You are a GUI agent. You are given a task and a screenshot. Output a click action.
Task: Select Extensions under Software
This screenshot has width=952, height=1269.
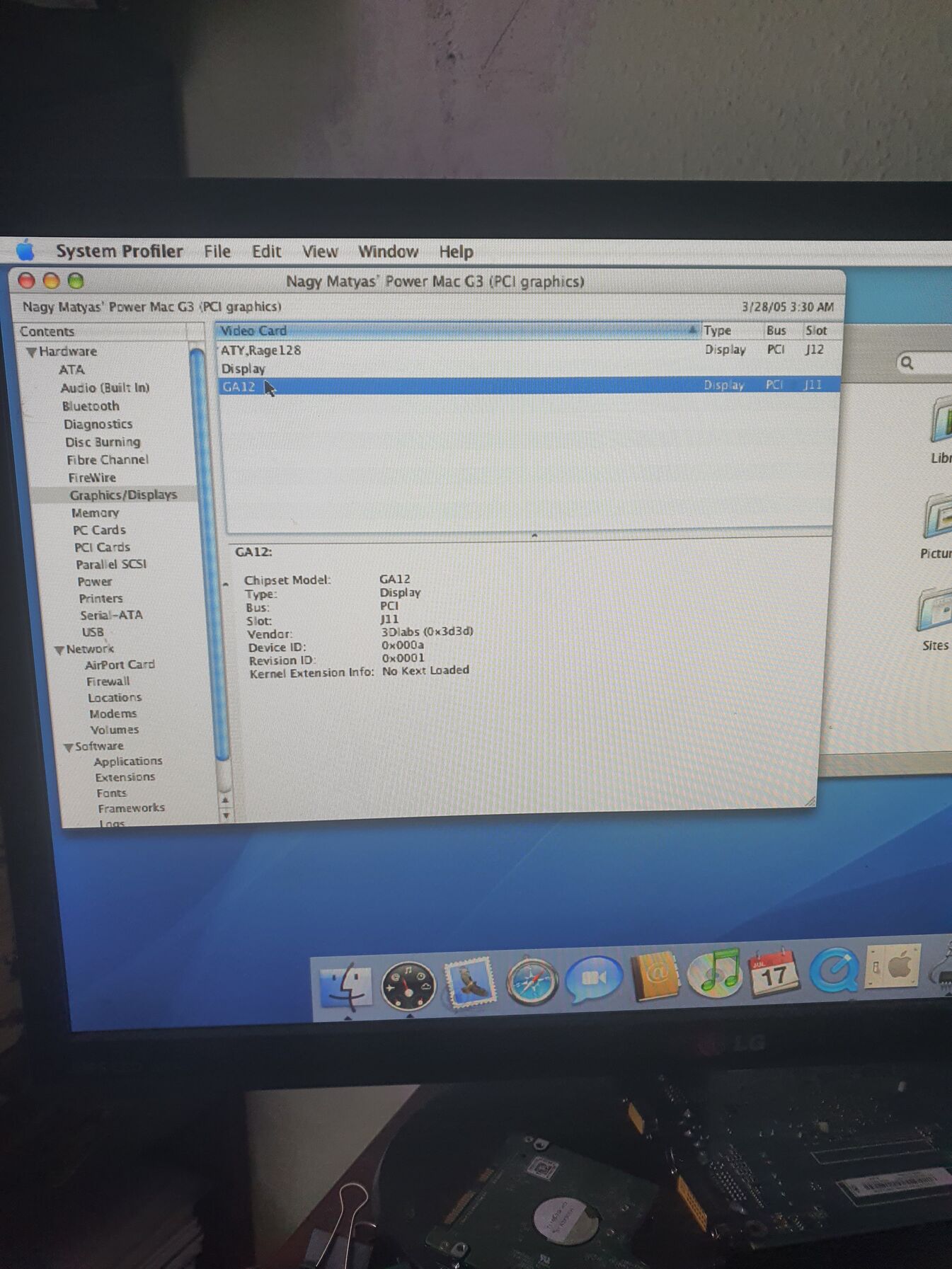125,778
